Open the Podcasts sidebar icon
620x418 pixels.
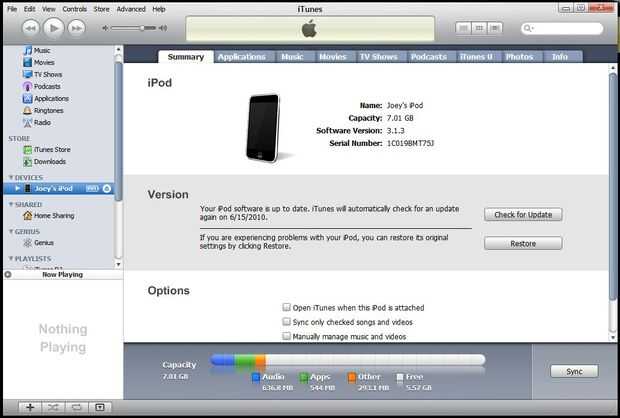pos(28,86)
